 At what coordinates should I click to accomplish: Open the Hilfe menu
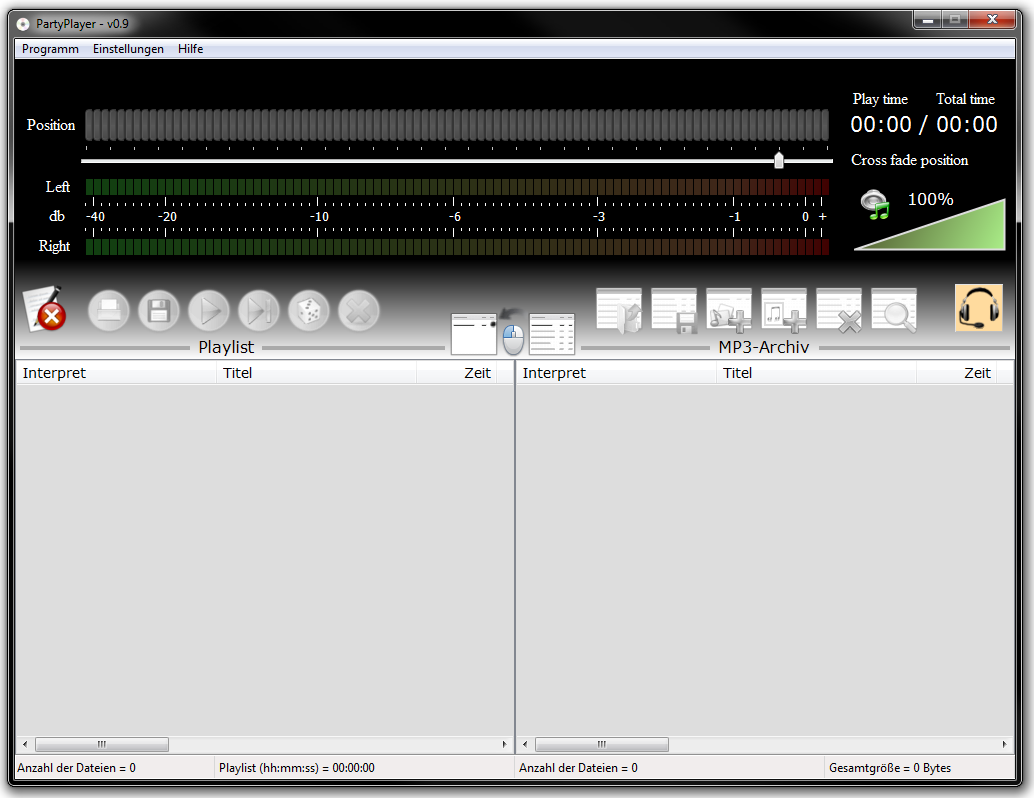(190, 49)
